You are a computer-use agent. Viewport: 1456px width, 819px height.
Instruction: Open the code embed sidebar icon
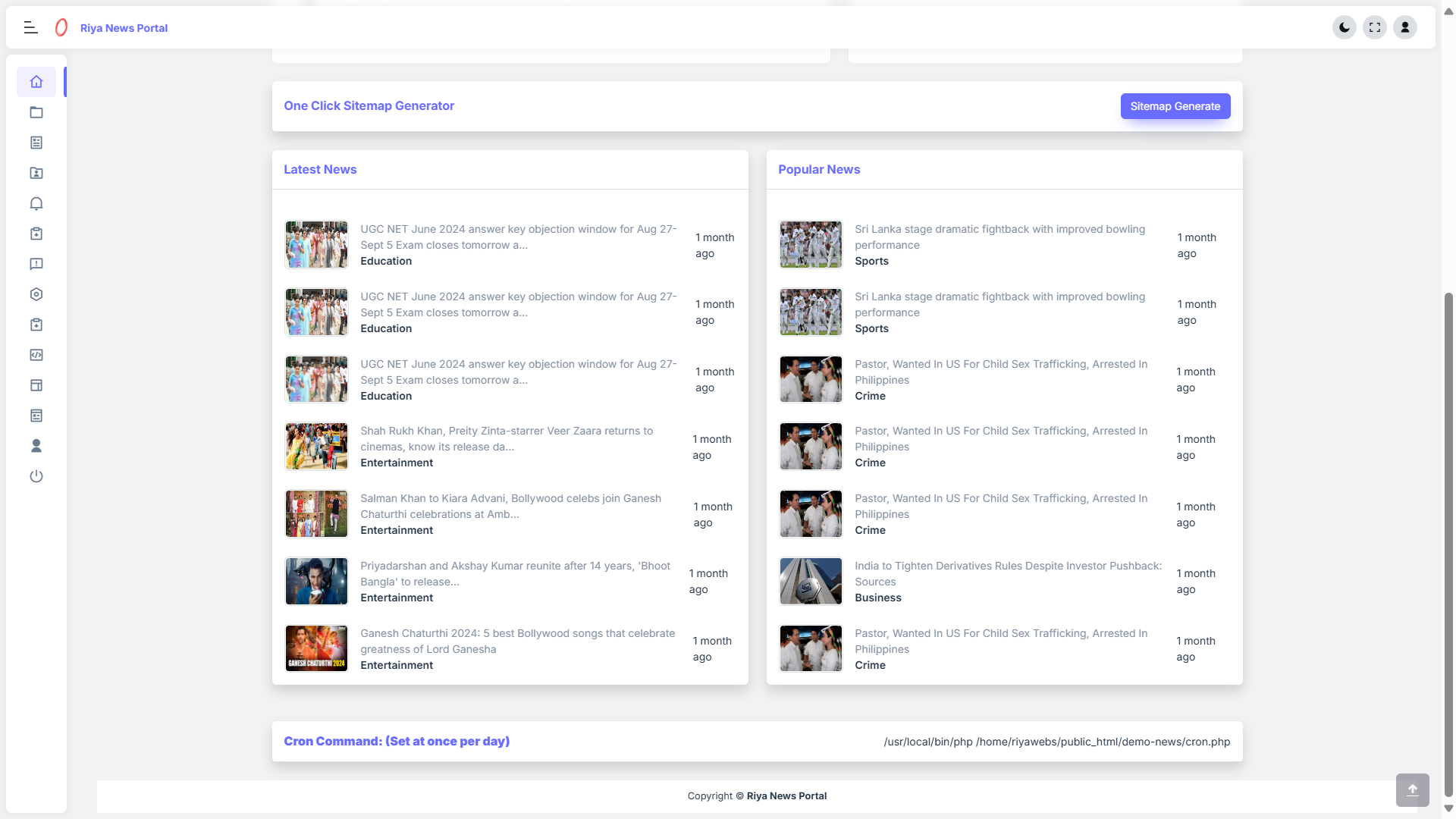(x=36, y=355)
